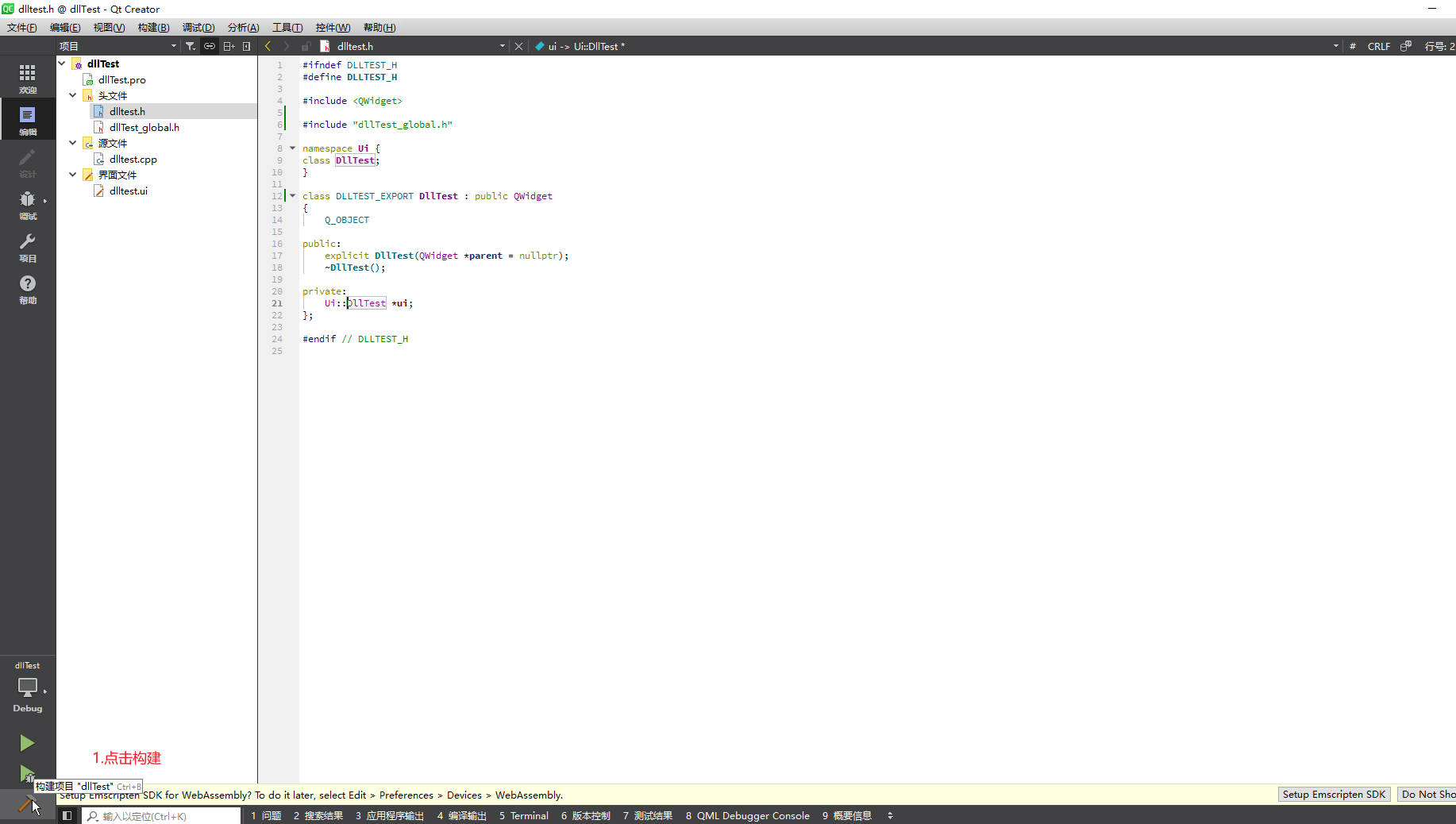Go back in navigation history
The height and width of the screenshot is (824, 1456).
(x=268, y=46)
